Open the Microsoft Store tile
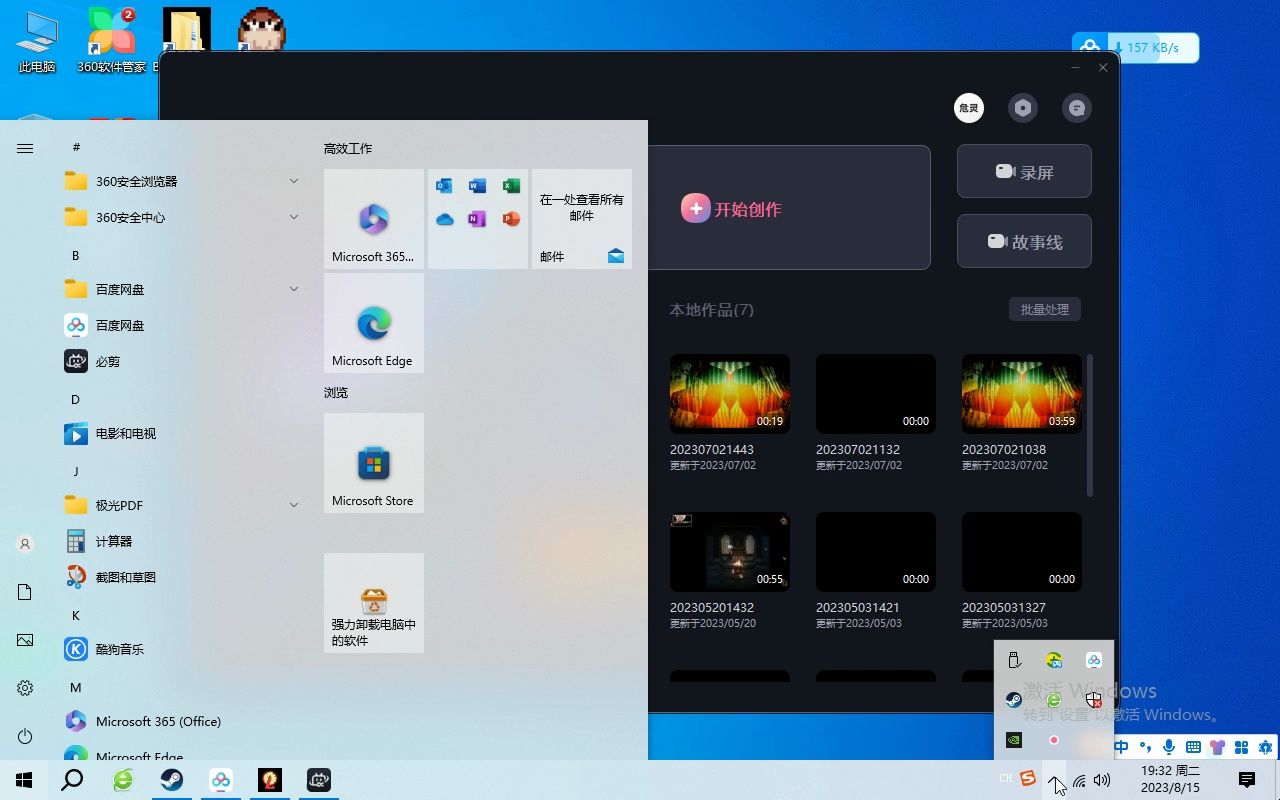 click(x=374, y=463)
